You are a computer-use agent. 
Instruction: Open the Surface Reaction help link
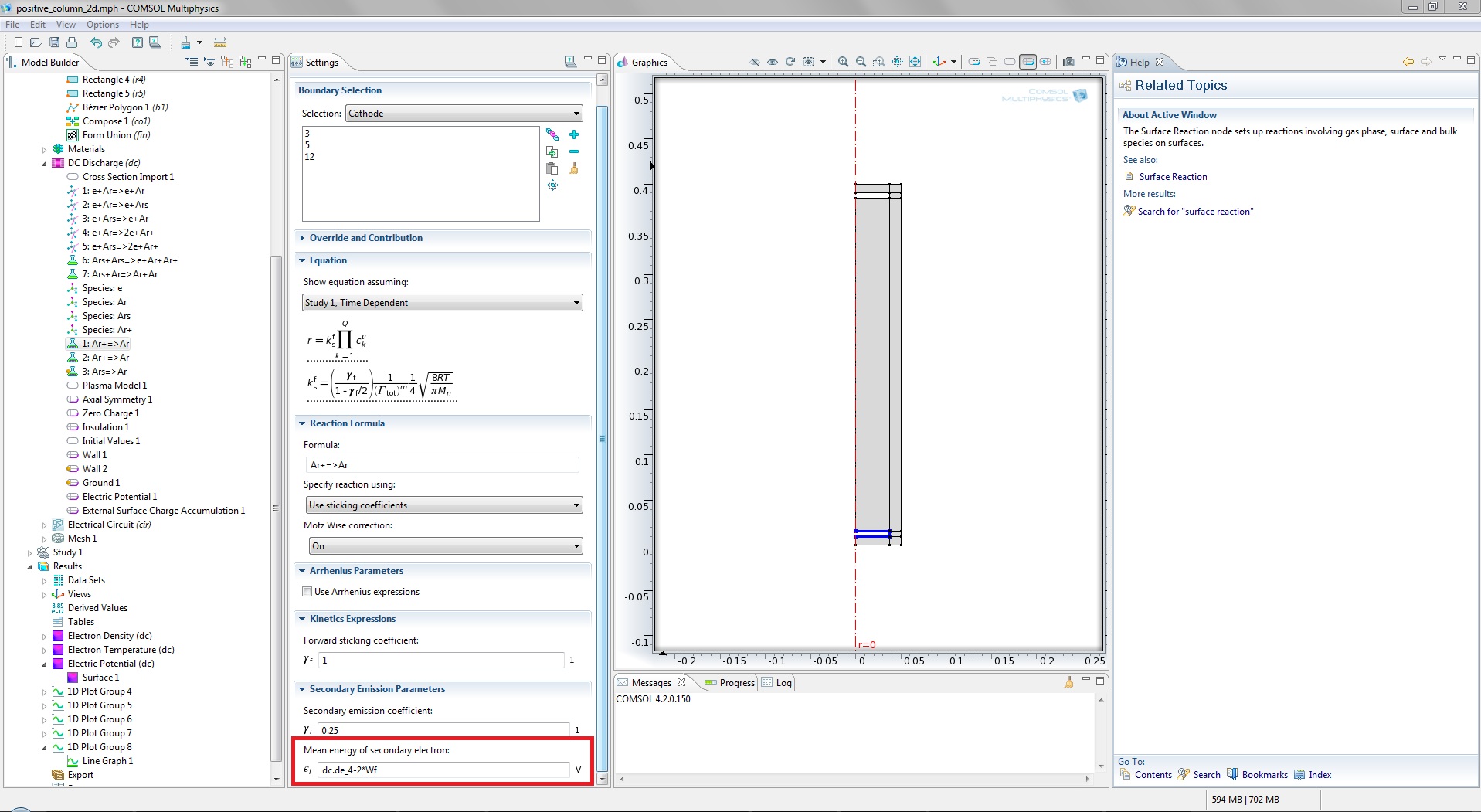point(1172,177)
